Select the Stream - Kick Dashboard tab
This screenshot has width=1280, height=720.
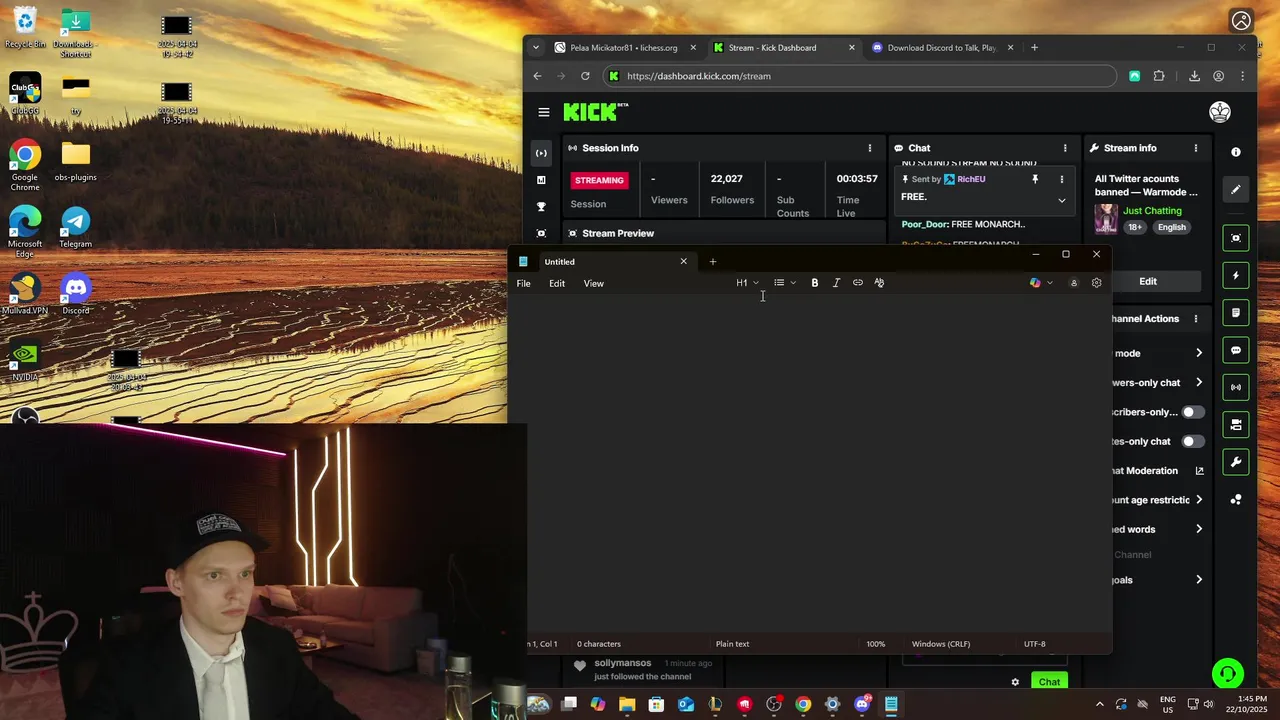[x=772, y=48]
